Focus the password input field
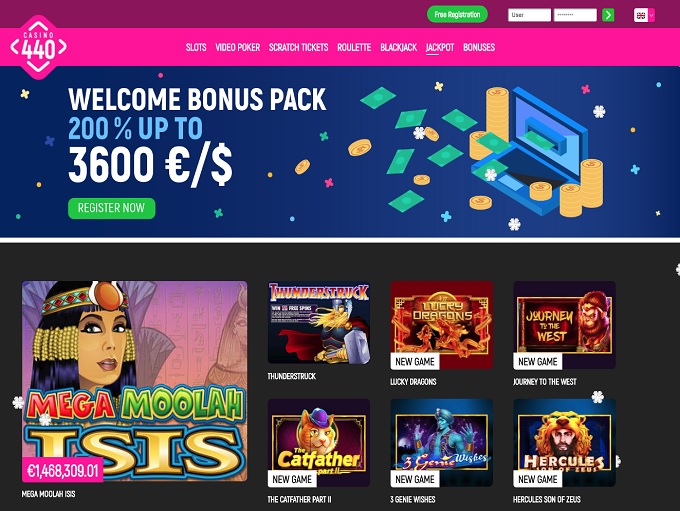The height and width of the screenshot is (511, 680). [x=575, y=15]
